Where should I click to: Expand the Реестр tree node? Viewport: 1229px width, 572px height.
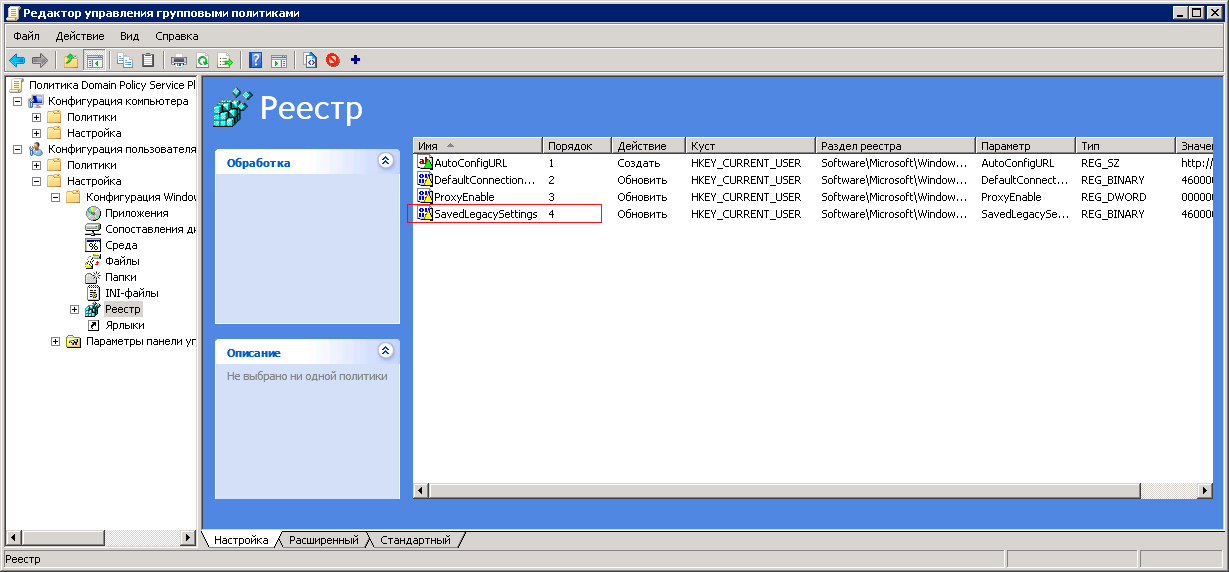coord(74,309)
